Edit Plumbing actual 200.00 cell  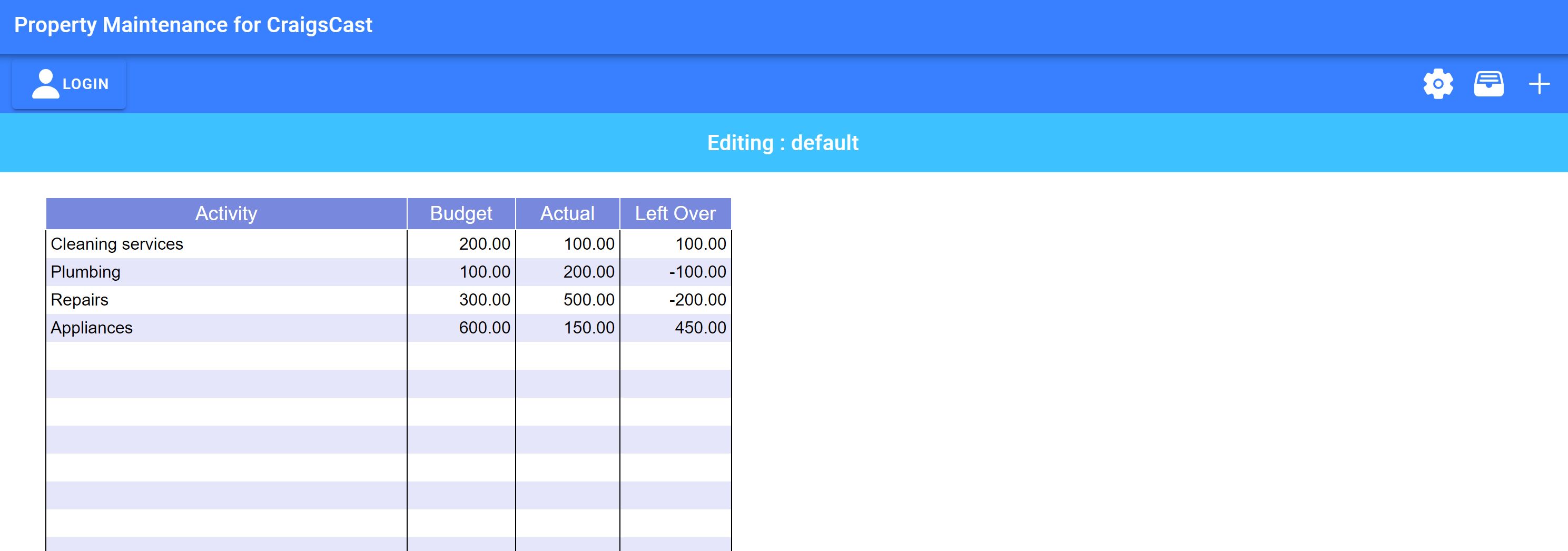point(567,272)
